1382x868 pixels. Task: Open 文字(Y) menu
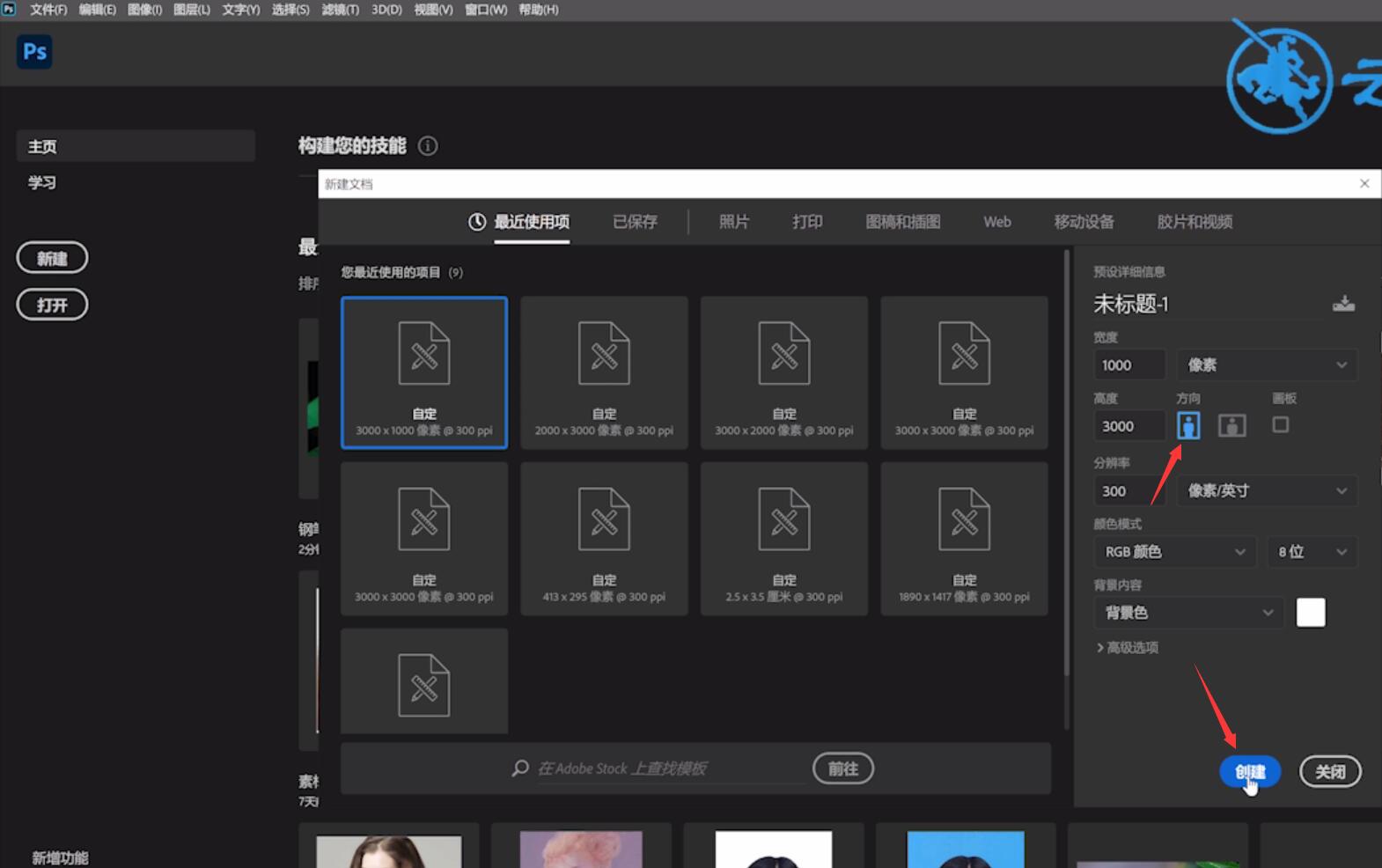tap(240, 10)
